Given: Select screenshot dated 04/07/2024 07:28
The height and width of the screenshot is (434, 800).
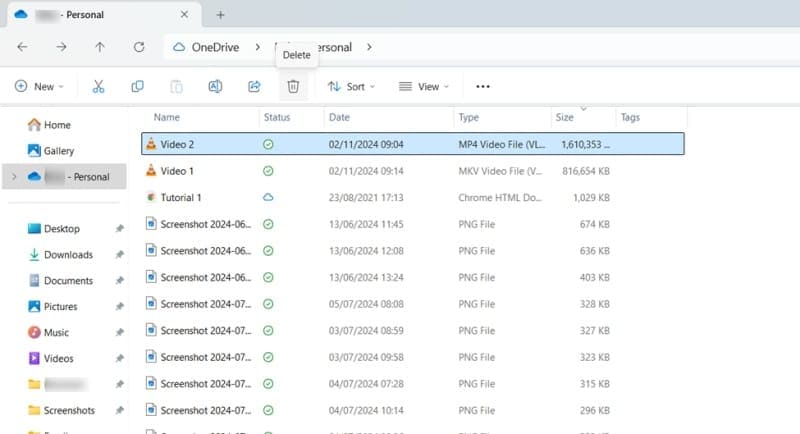Looking at the screenshot, I should 413,384.
